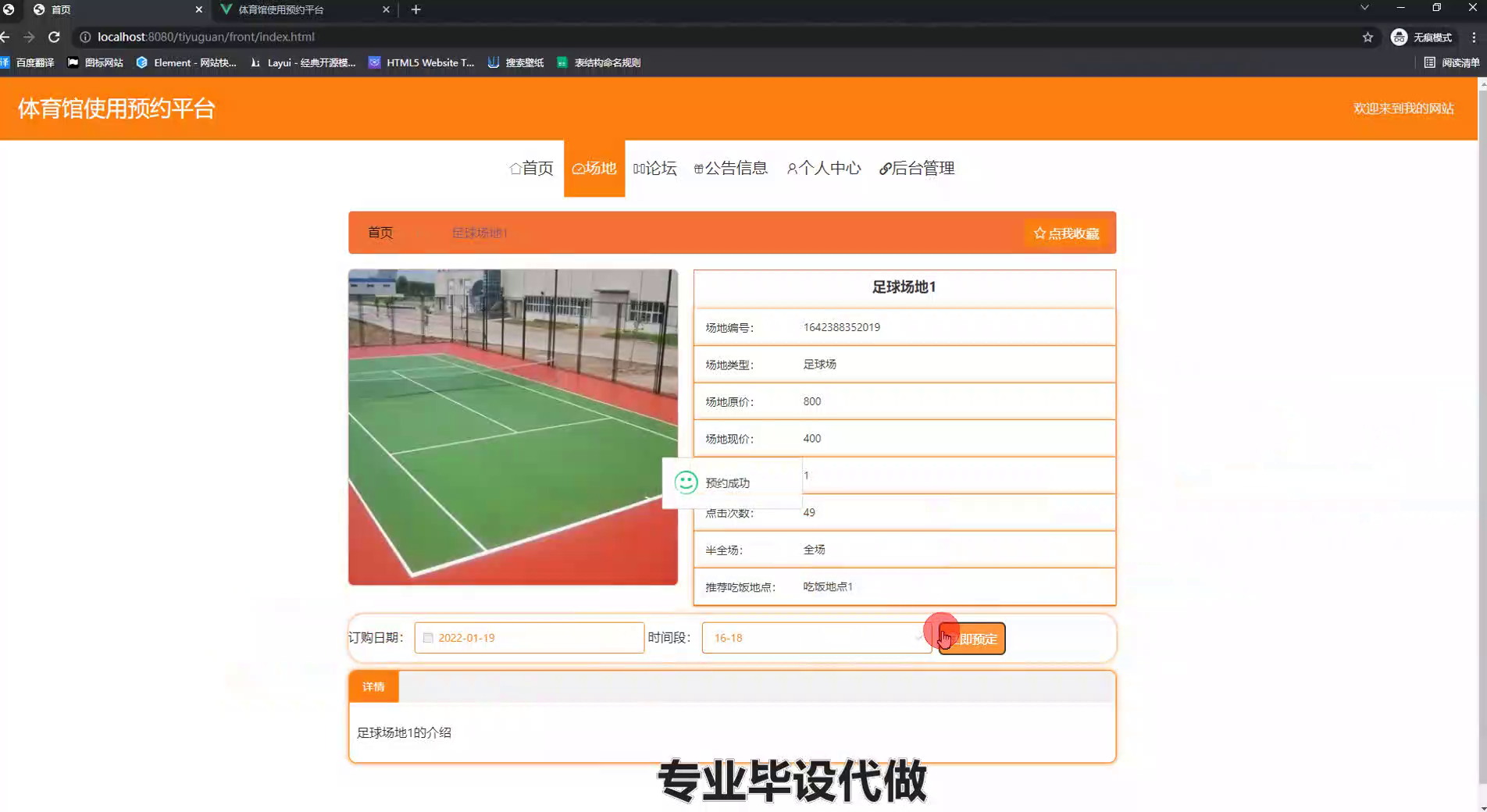View site information icon in address bar

[x=85, y=37]
